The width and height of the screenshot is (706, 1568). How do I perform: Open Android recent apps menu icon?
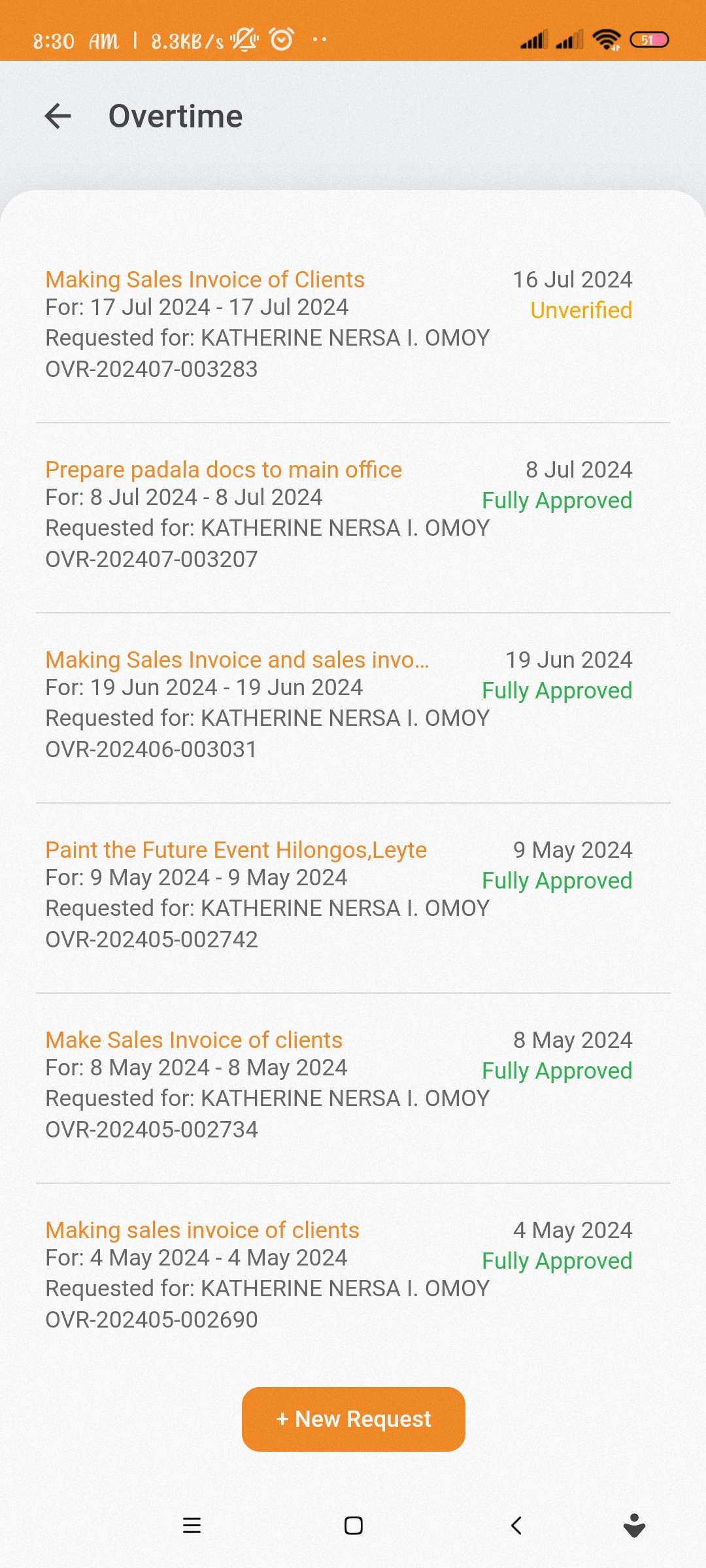pos(192,1526)
